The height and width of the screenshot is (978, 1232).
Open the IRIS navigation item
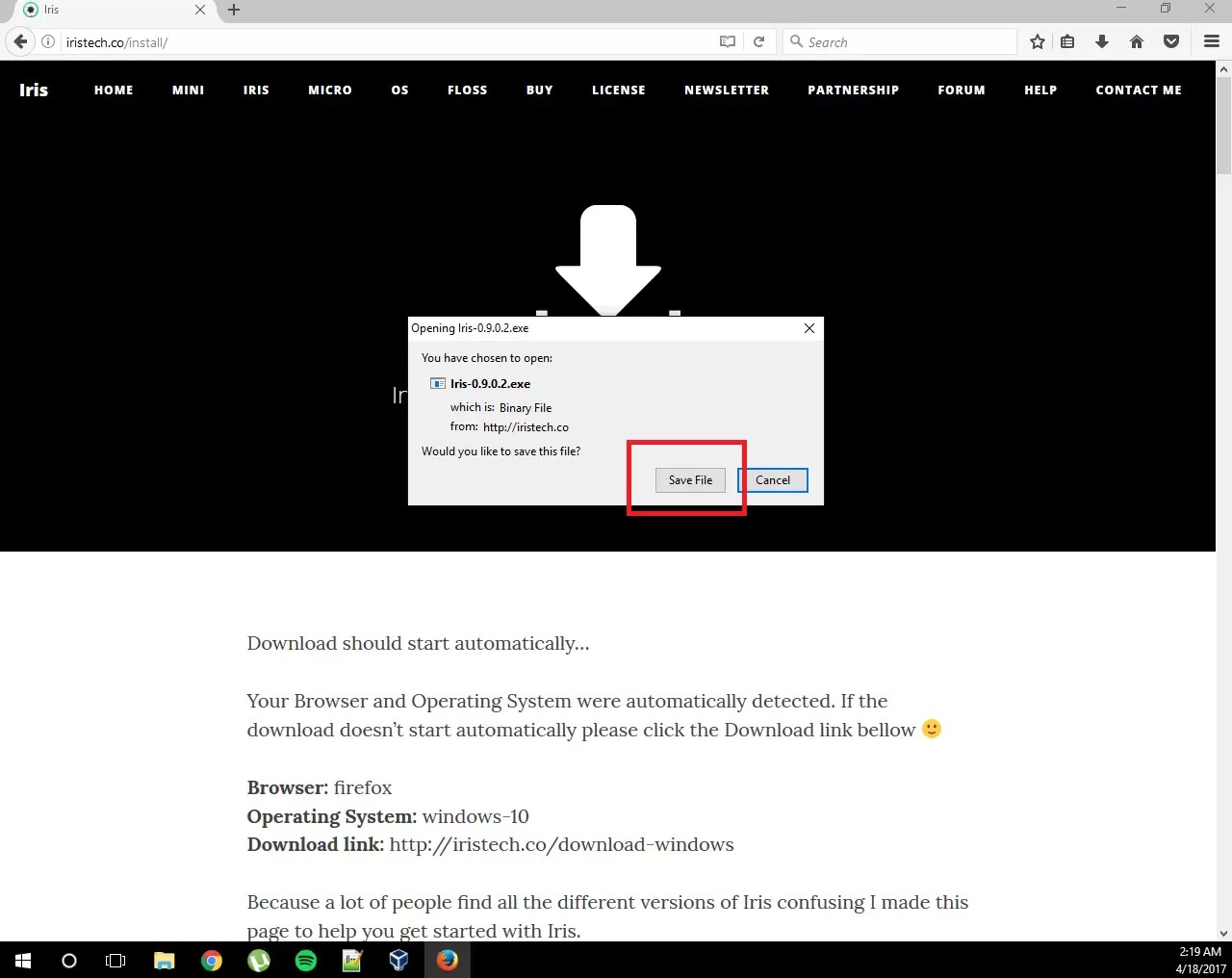256,90
